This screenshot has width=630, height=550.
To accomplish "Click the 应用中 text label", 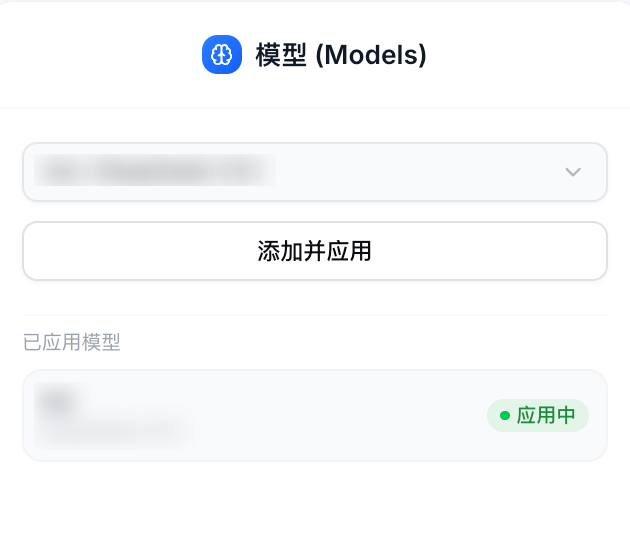I will (x=546, y=416).
